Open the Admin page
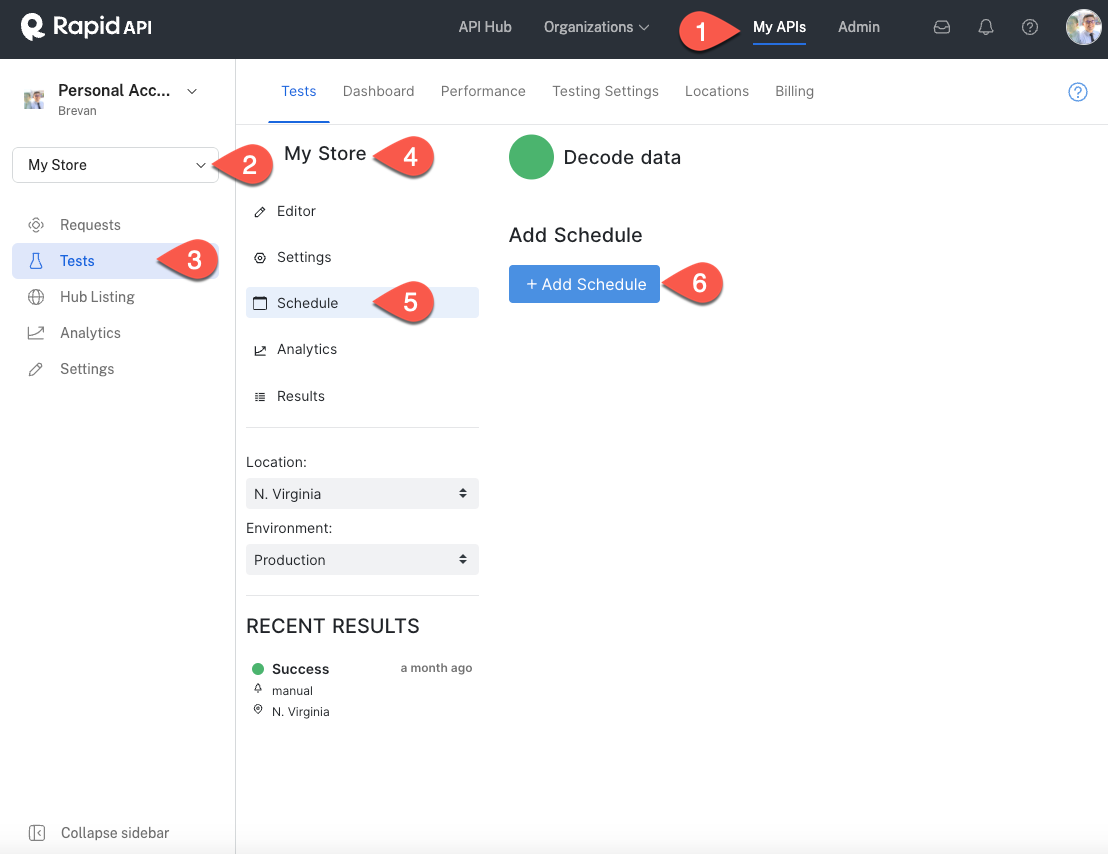1108x854 pixels. click(859, 27)
